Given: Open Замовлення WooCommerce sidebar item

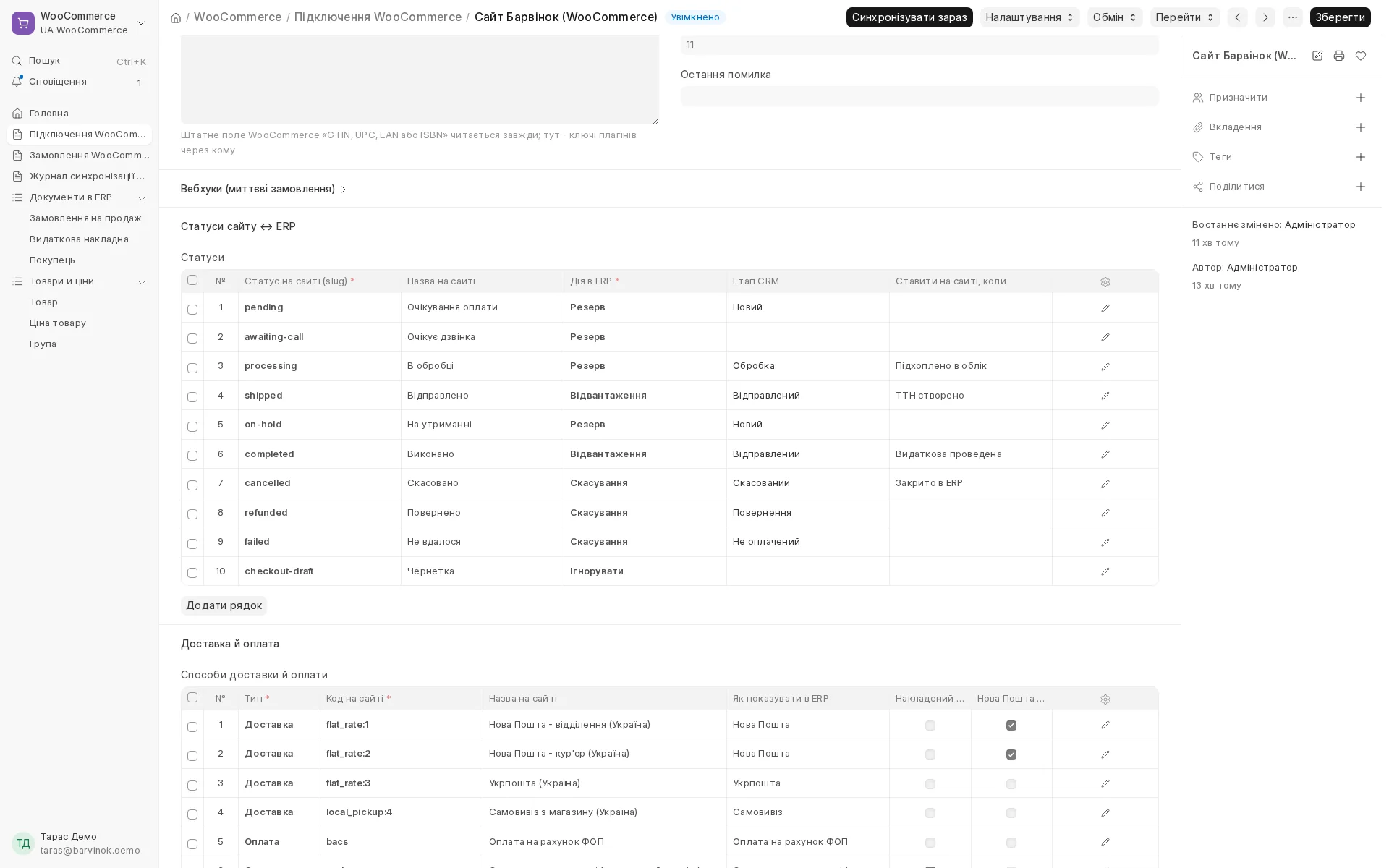Looking at the screenshot, I should tap(80, 156).
